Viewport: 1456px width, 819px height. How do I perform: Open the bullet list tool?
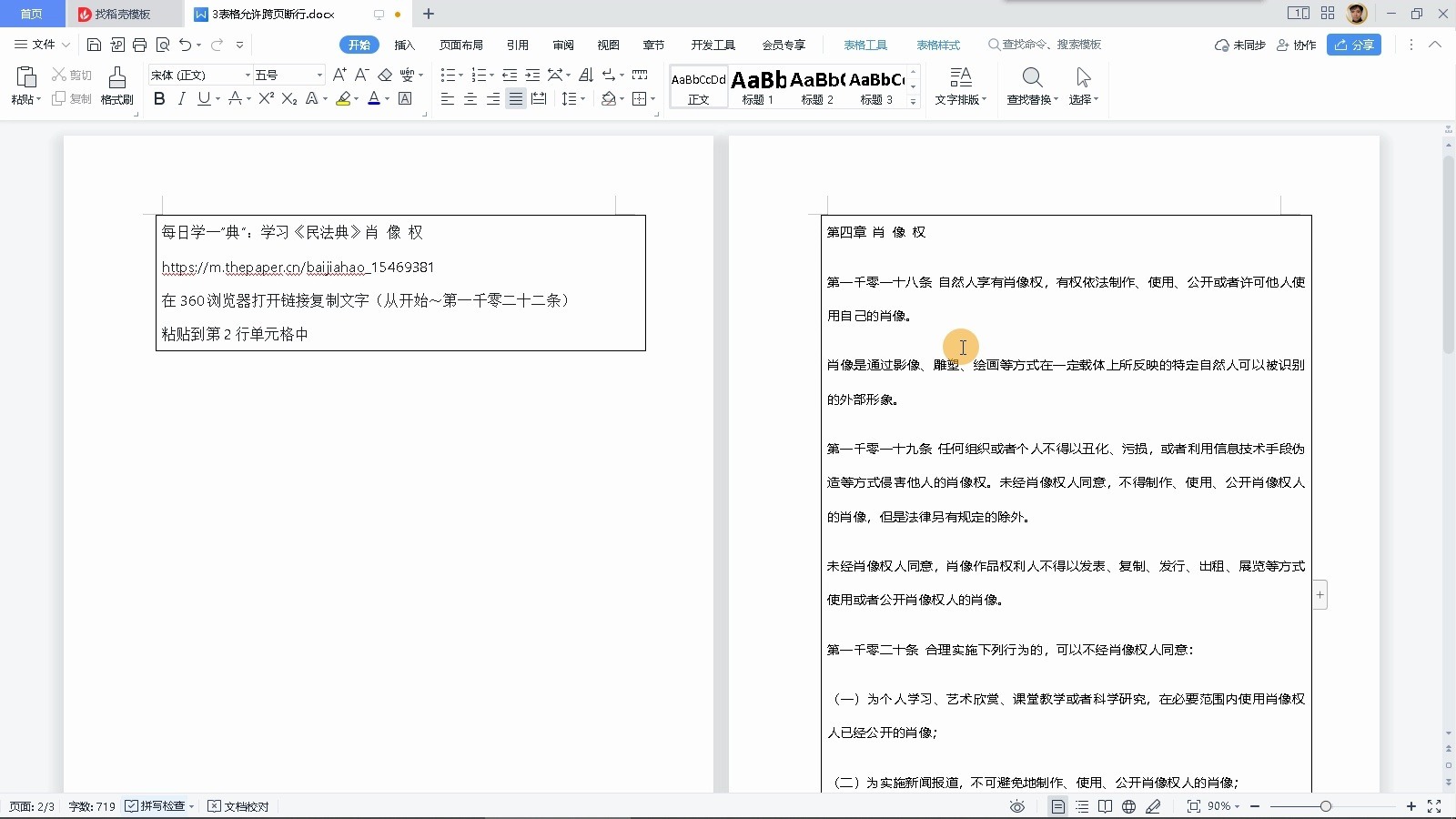tap(449, 75)
